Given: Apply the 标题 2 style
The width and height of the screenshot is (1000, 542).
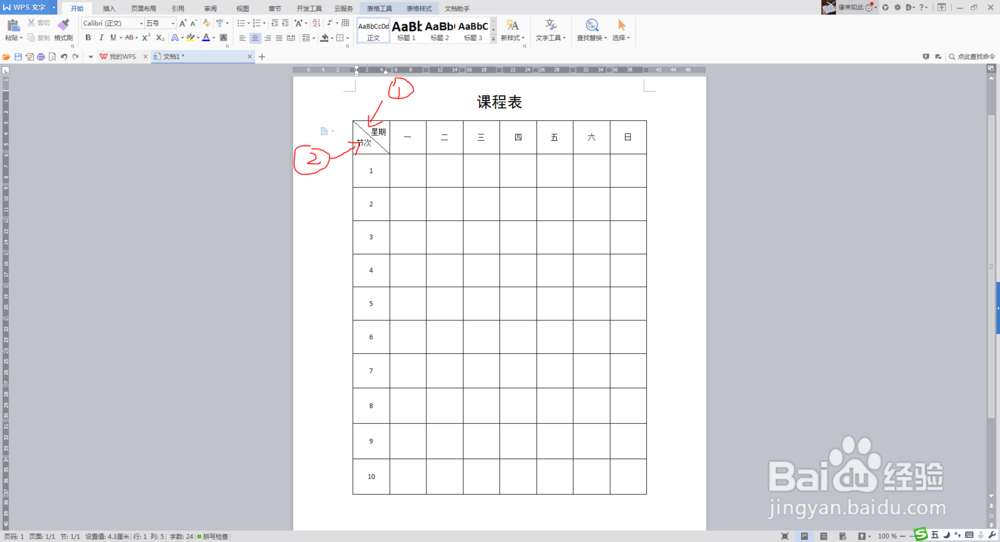Looking at the screenshot, I should tap(439, 31).
